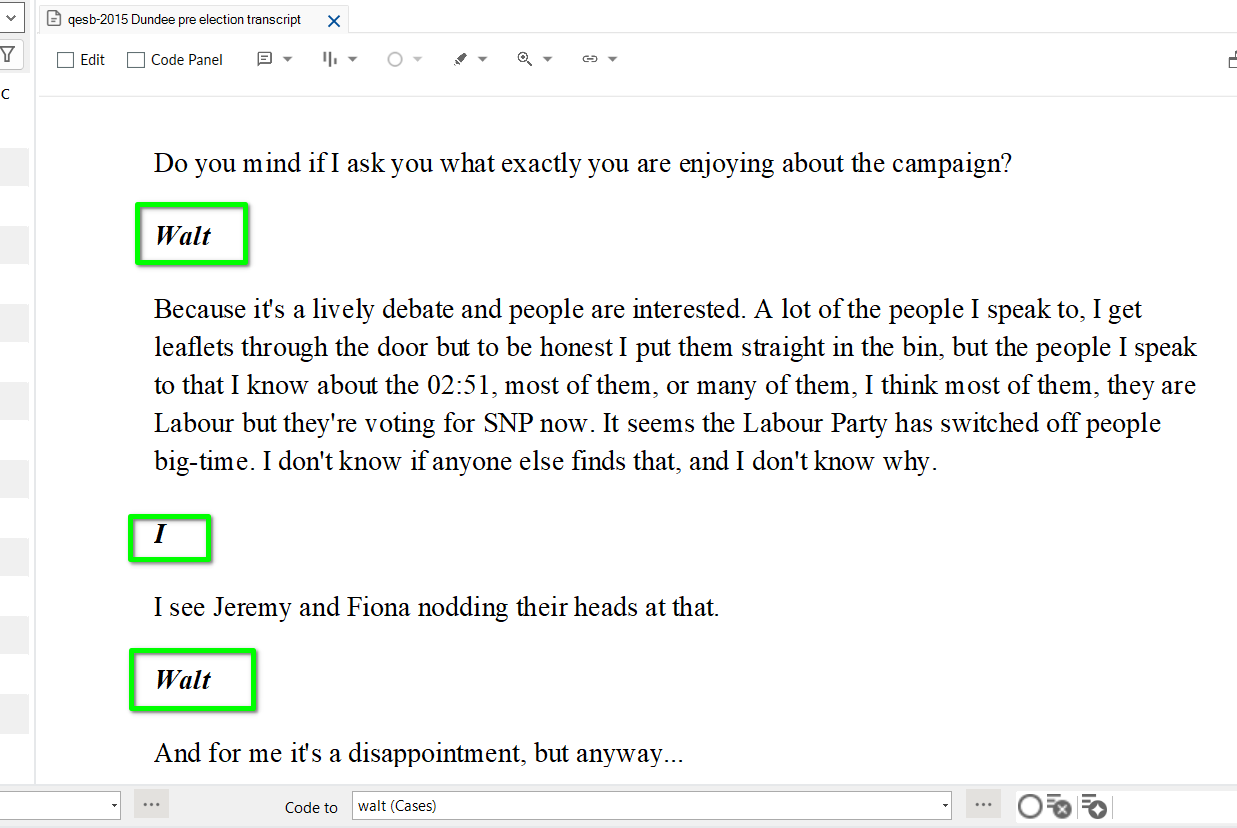Image resolution: width=1237 pixels, height=828 pixels.
Task: Enable the Edit checkbox
Action: 66,60
